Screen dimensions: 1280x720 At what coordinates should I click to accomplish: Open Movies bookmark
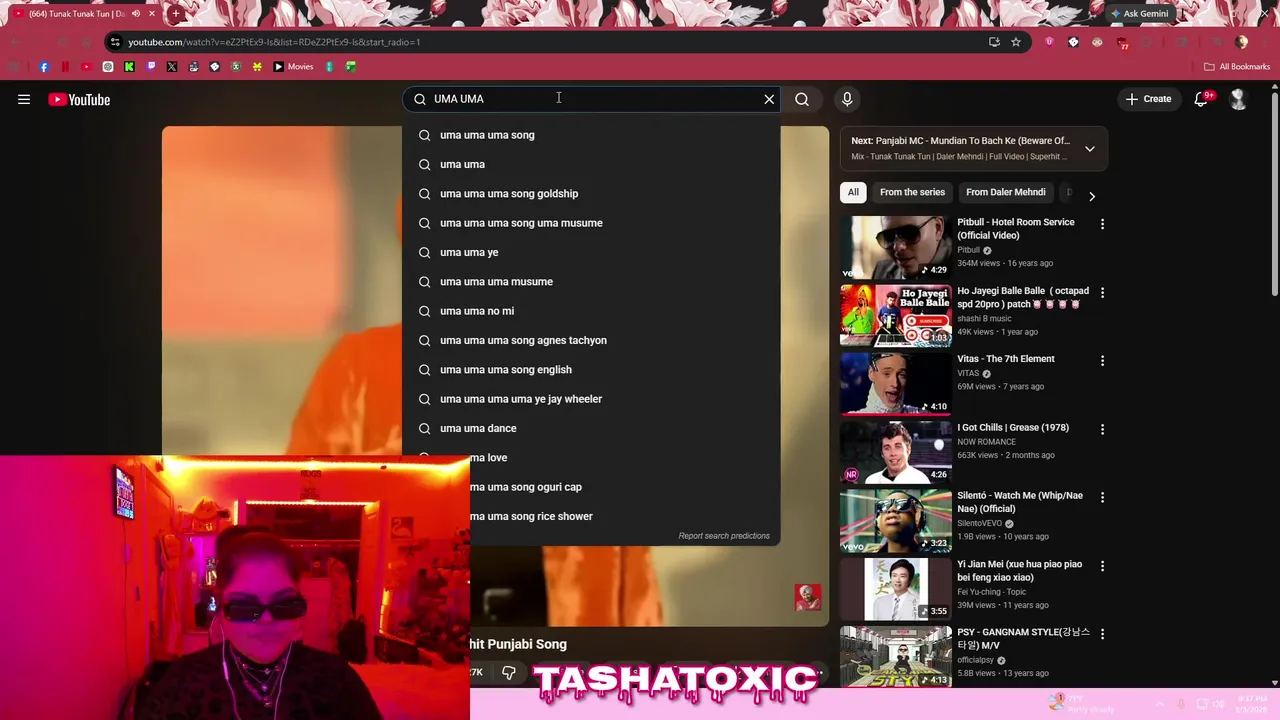point(293,67)
